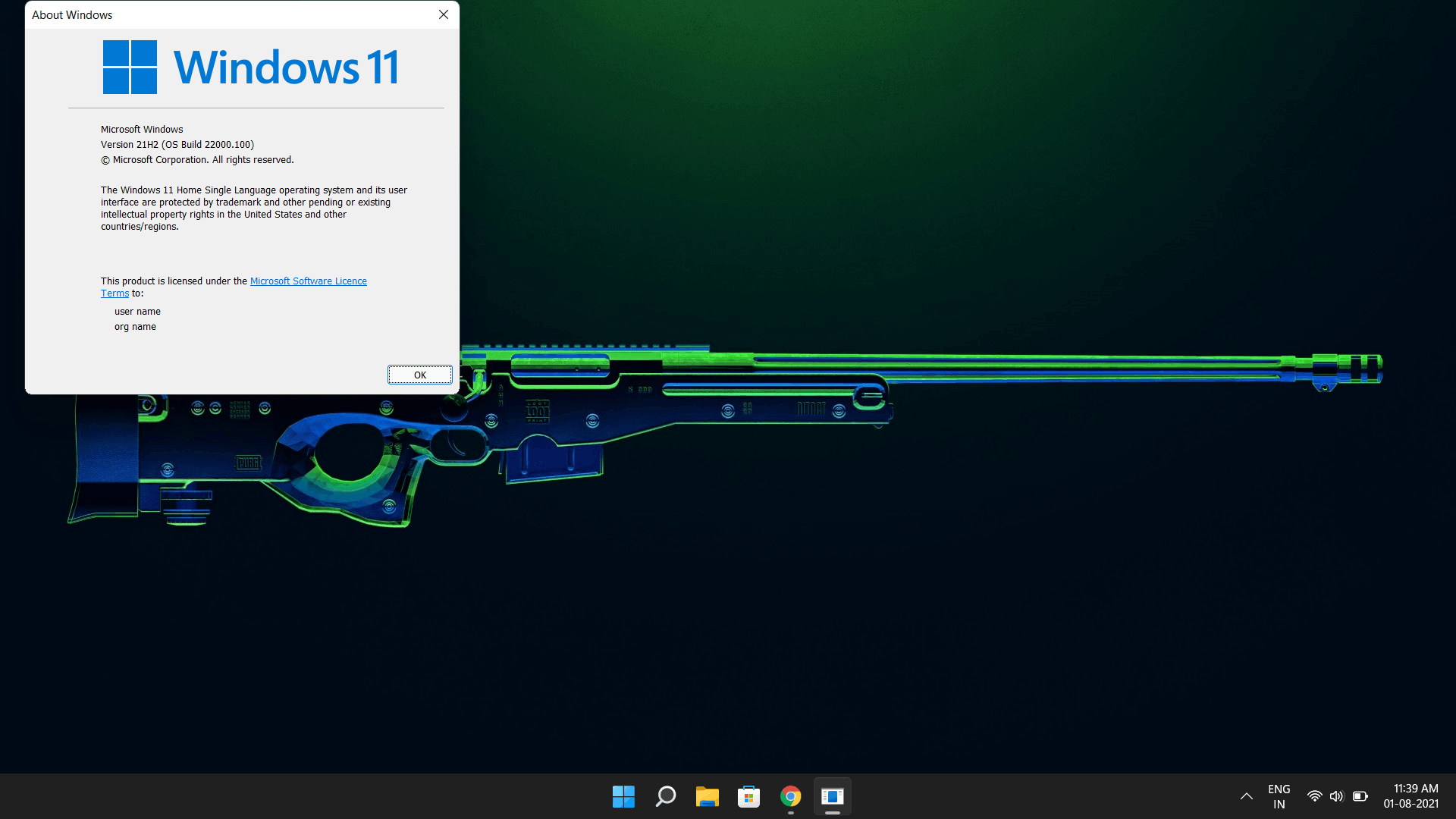Open taskbar Search magnifier
Image resolution: width=1456 pixels, height=819 pixels.
point(665,796)
